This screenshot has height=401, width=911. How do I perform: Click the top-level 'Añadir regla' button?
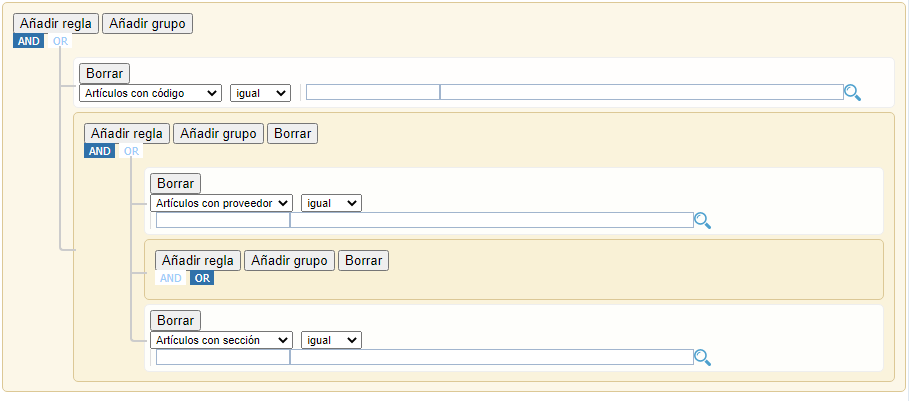click(56, 23)
